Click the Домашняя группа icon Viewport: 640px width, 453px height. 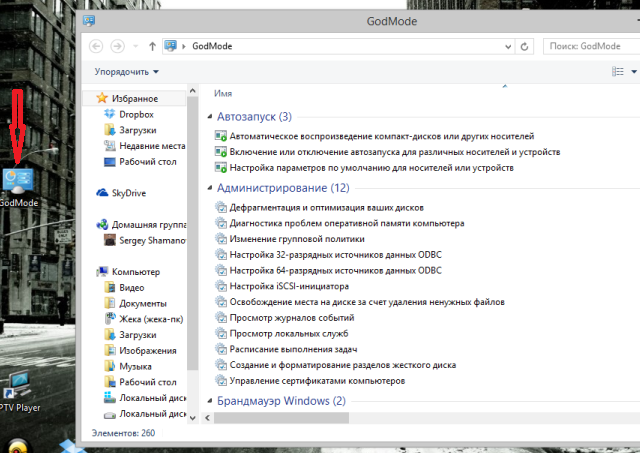point(102,224)
